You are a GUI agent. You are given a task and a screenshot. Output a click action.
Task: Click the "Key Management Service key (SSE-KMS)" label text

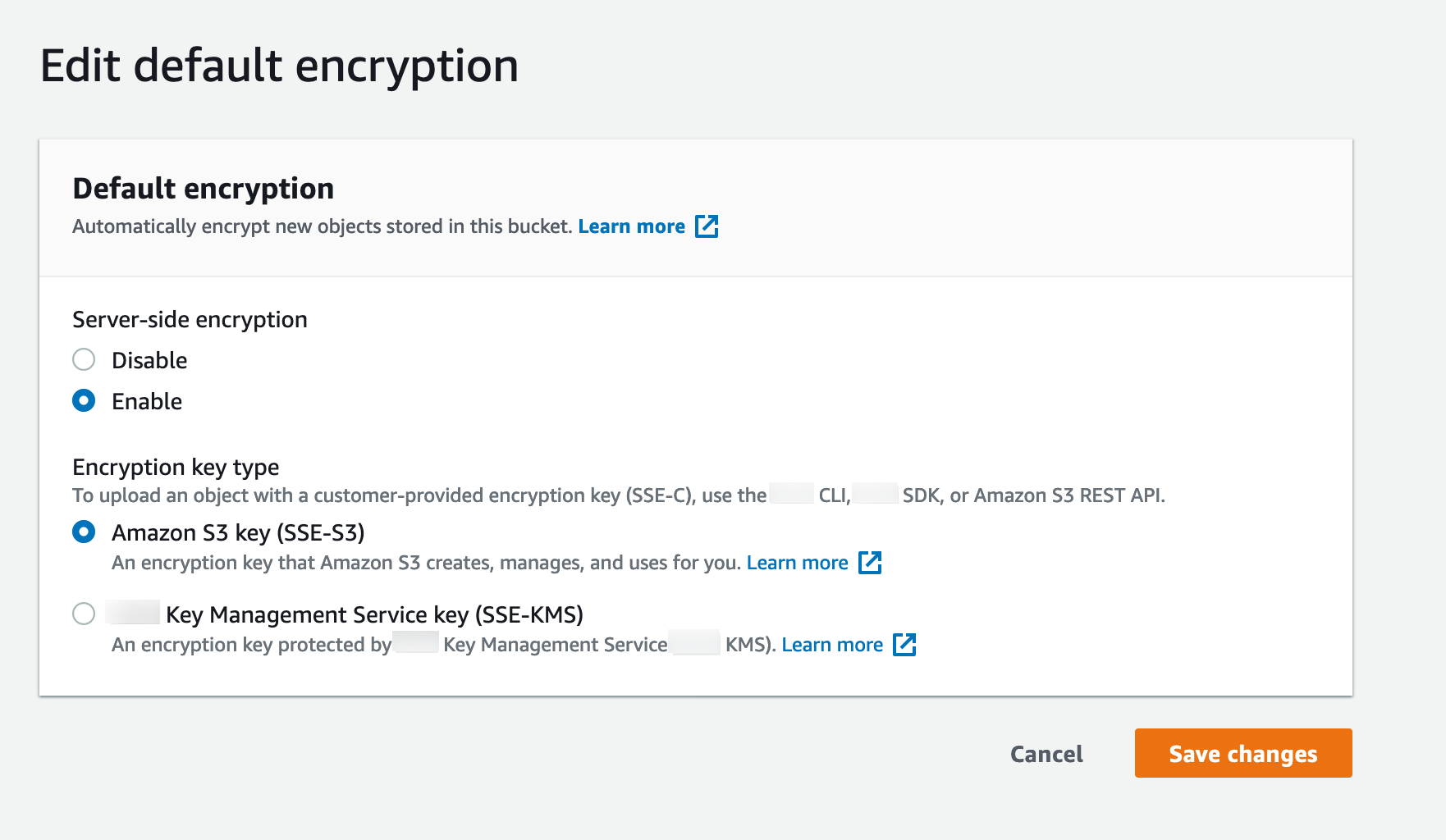tap(374, 614)
